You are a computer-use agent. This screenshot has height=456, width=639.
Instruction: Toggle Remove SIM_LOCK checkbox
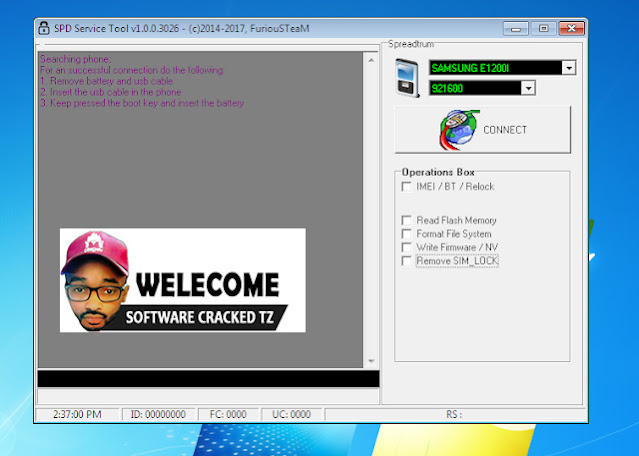(x=406, y=261)
